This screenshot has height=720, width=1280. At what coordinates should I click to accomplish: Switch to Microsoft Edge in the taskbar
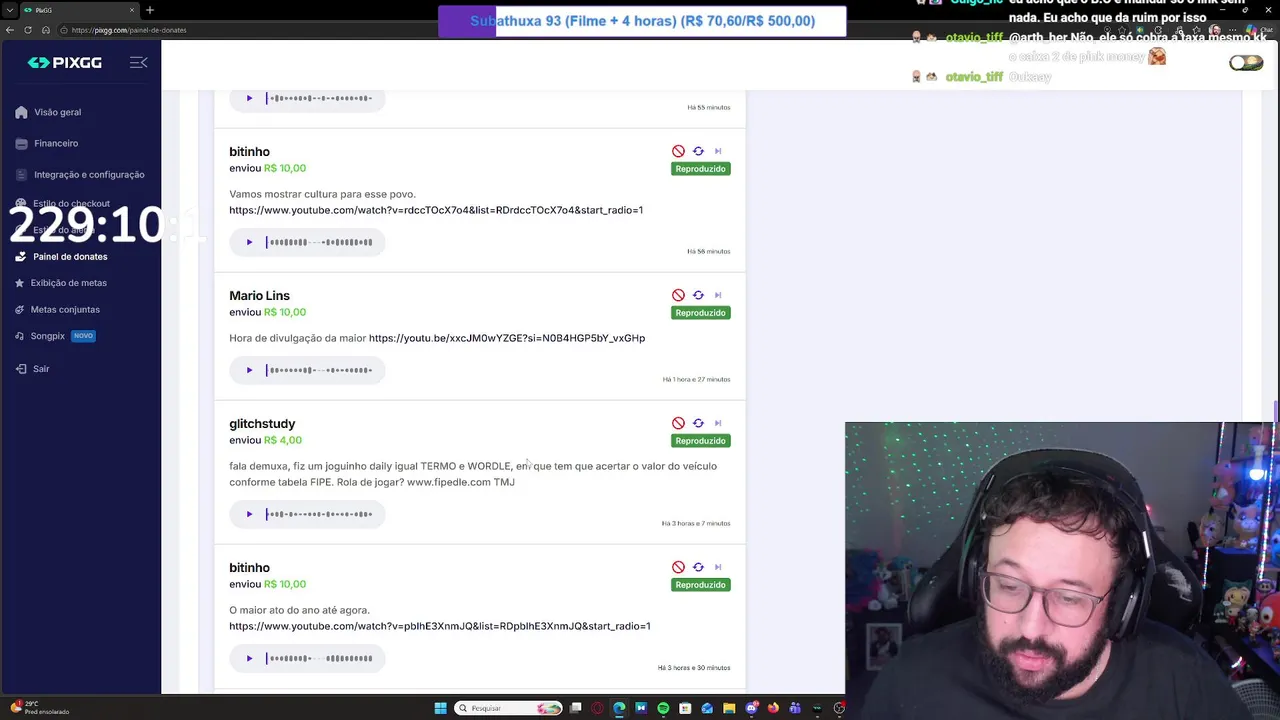[x=619, y=708]
